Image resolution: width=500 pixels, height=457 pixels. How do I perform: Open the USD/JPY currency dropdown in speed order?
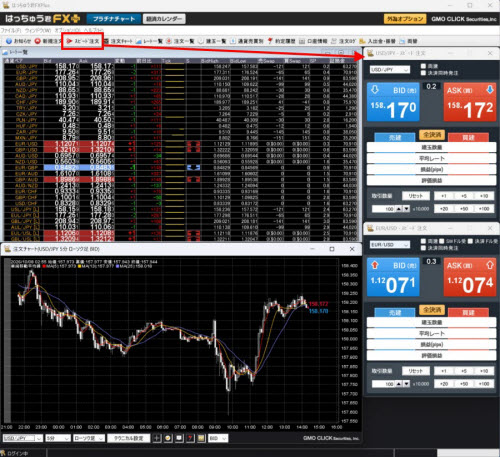pyautogui.click(x=390, y=70)
